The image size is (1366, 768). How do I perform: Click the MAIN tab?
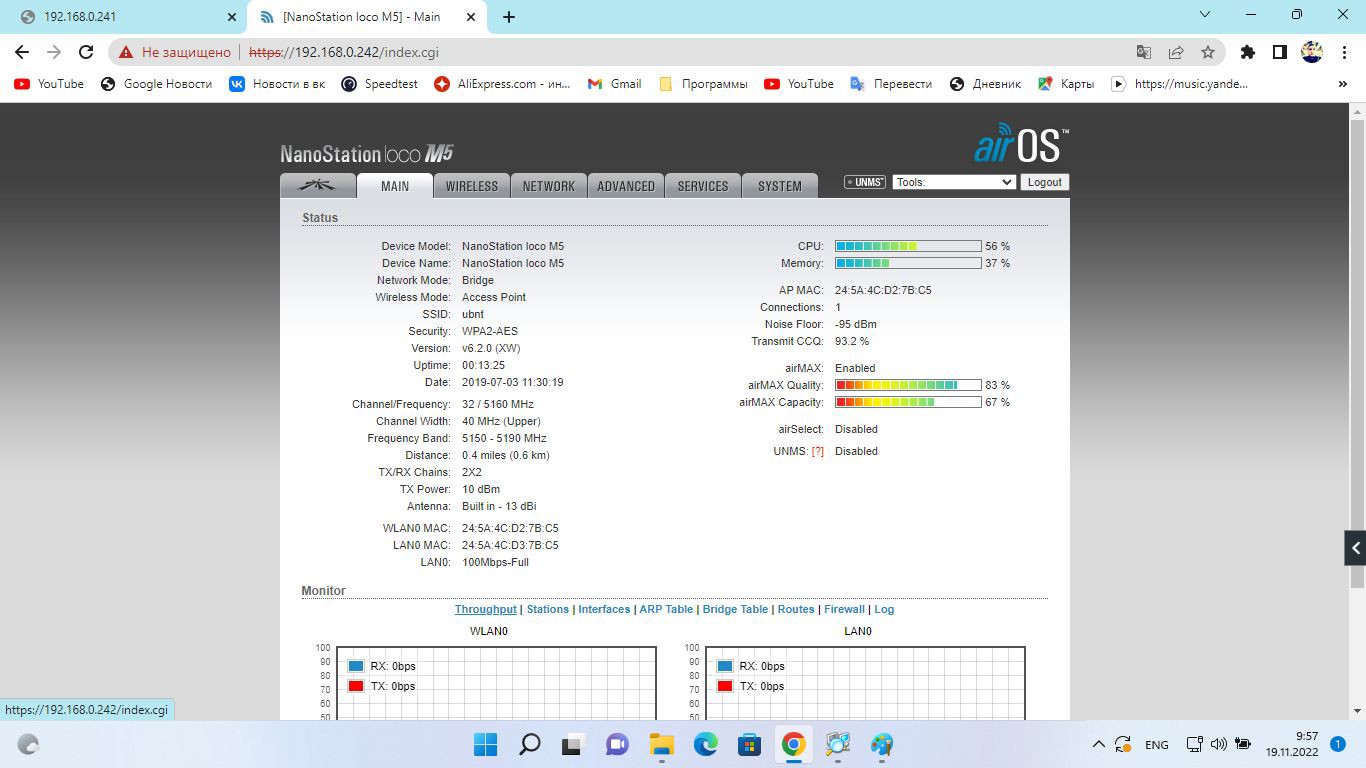[395, 186]
